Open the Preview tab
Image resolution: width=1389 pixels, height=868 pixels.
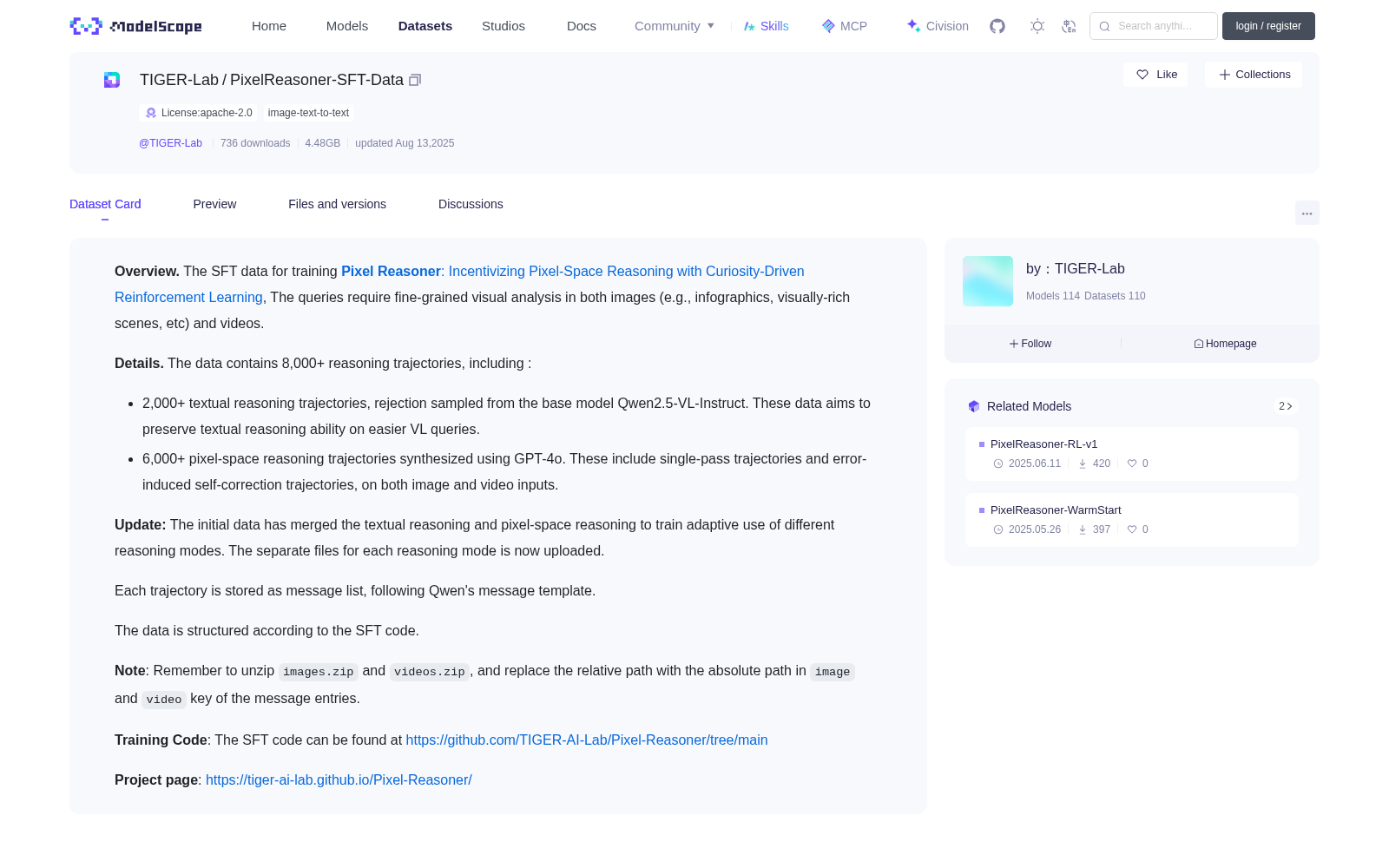pos(214,204)
